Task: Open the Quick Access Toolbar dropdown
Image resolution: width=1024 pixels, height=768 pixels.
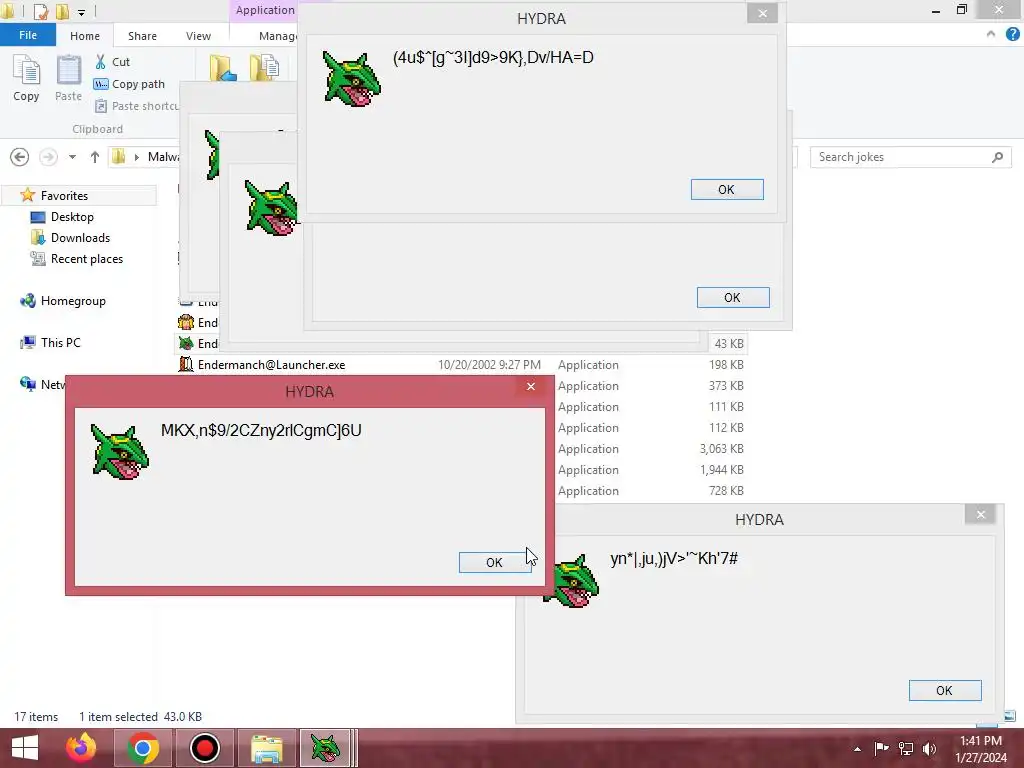Action: (81, 11)
